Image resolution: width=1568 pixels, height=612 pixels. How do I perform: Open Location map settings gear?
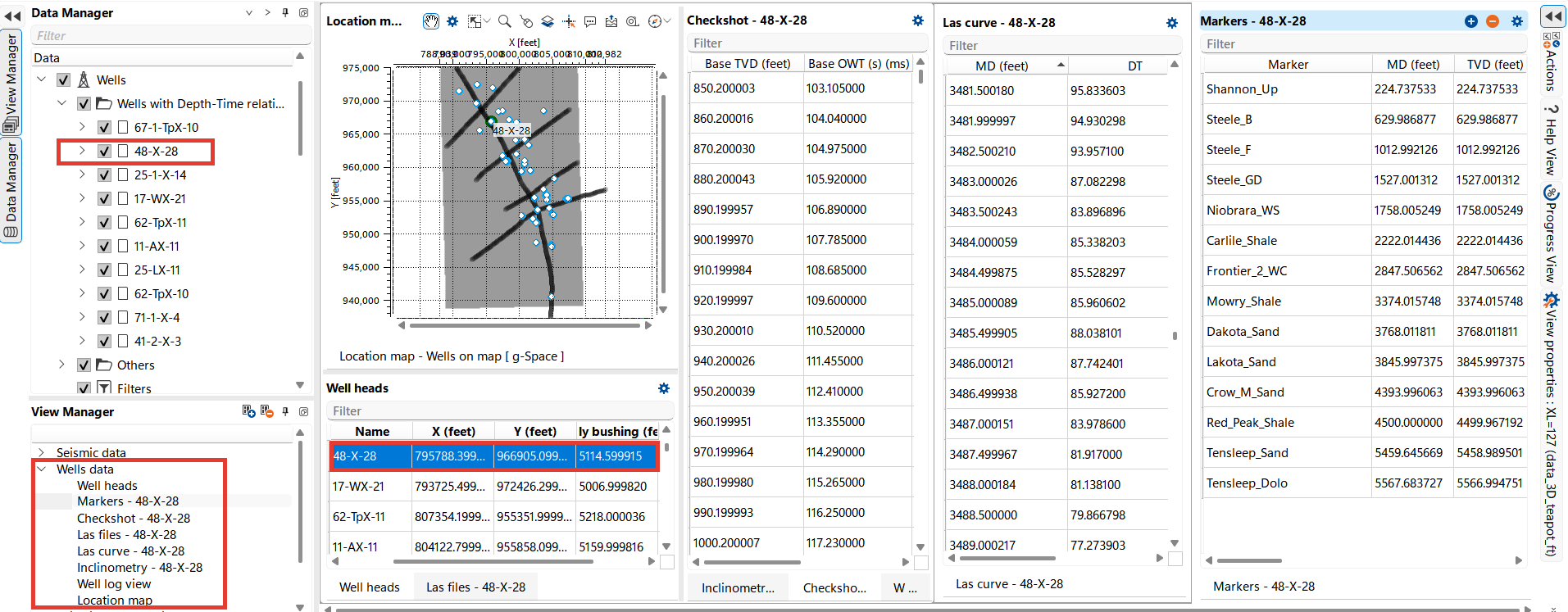pyautogui.click(x=452, y=21)
